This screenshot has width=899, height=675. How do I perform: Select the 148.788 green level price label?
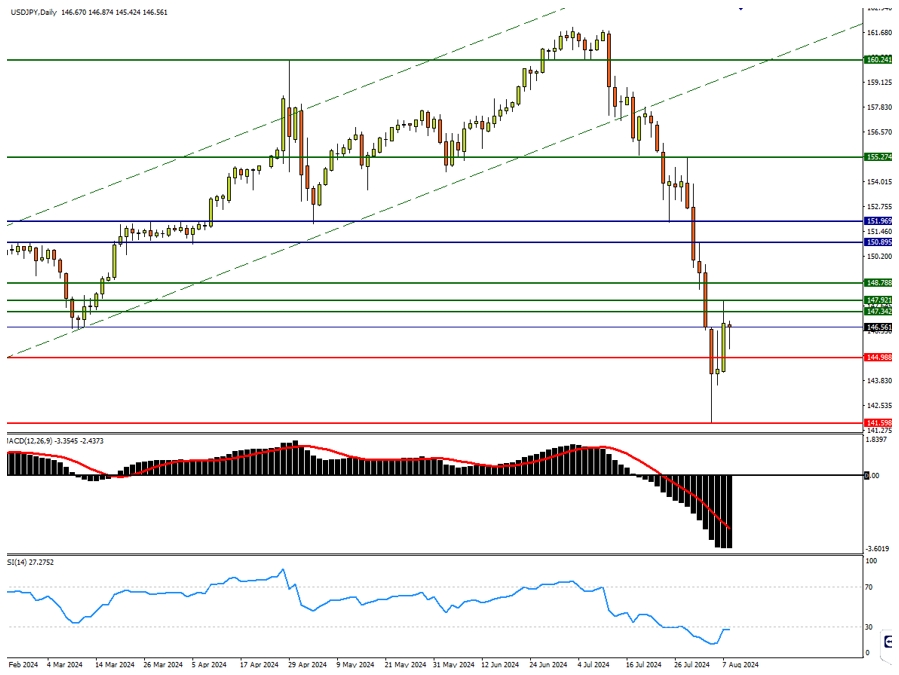pos(879,283)
